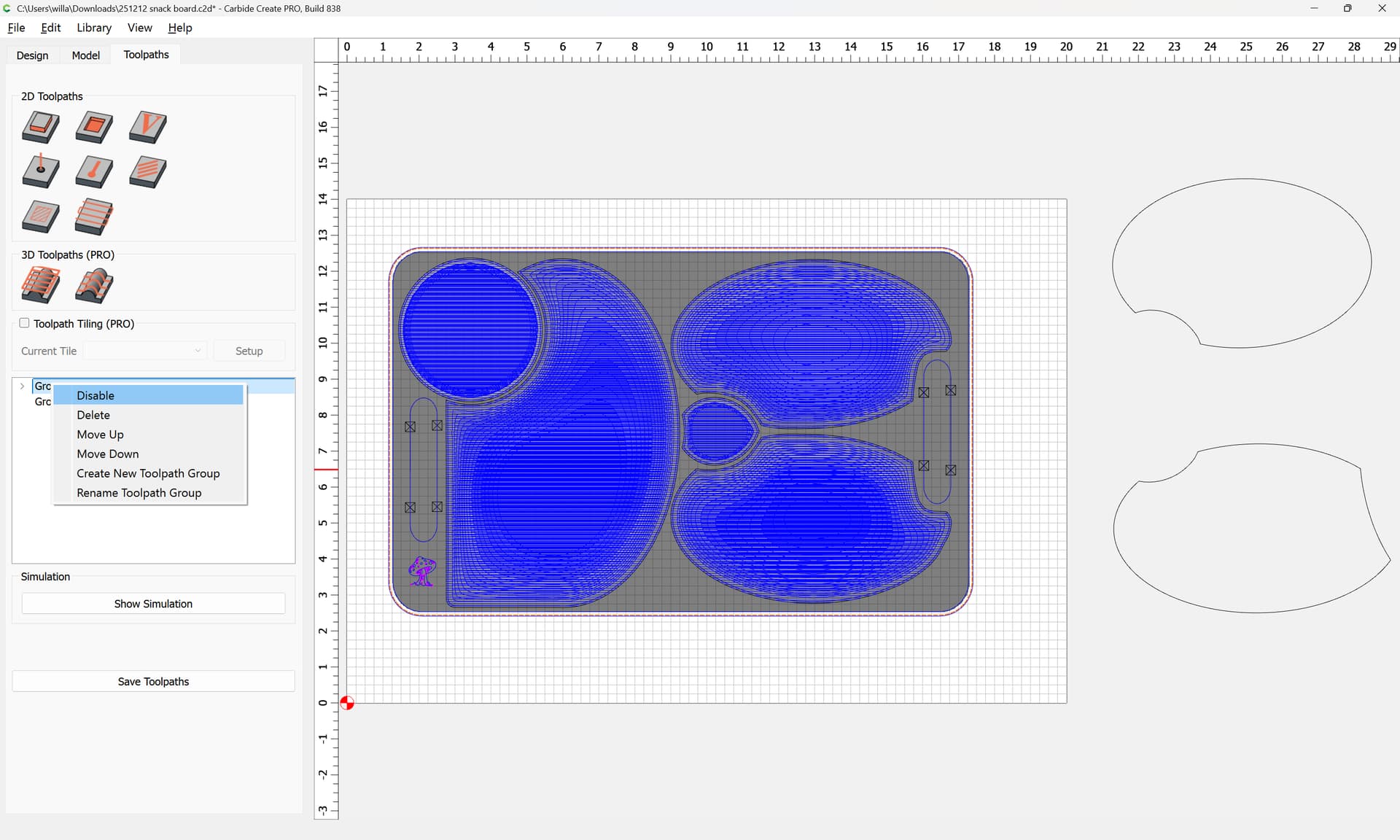
Task: Select the Pocket toolpath icon
Action: (94, 127)
